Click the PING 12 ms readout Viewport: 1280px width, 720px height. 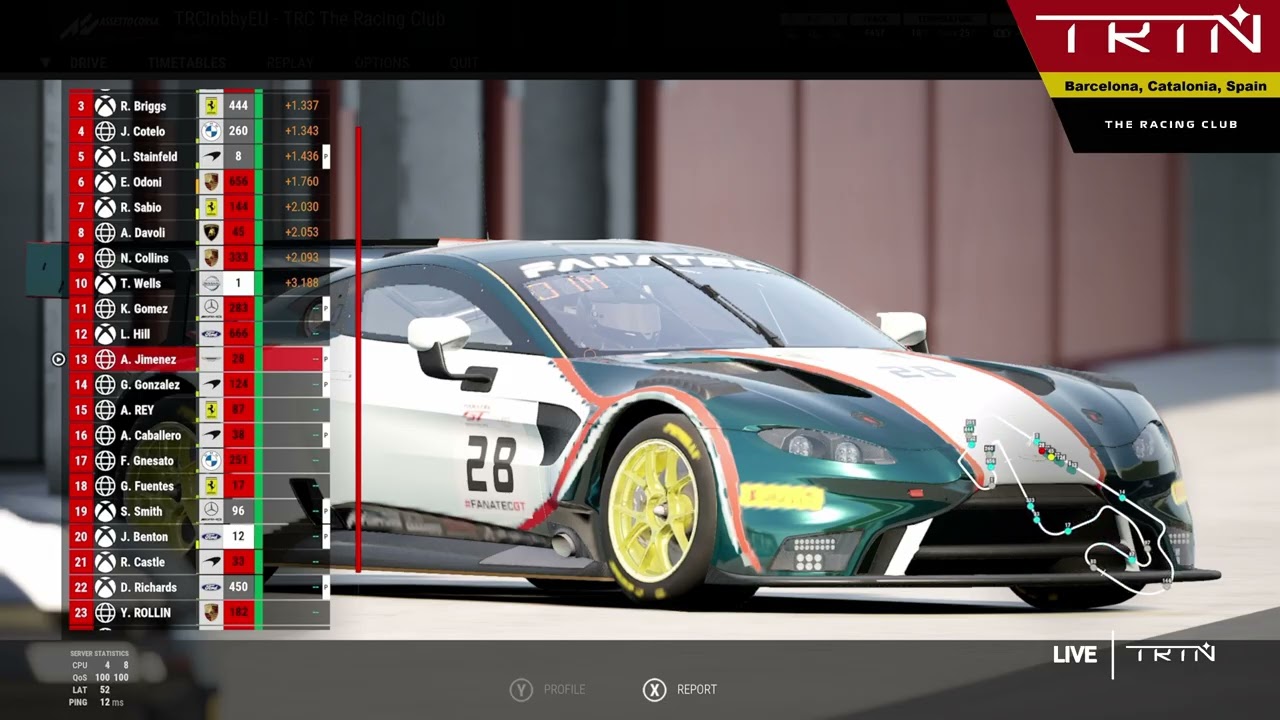[x=96, y=702]
